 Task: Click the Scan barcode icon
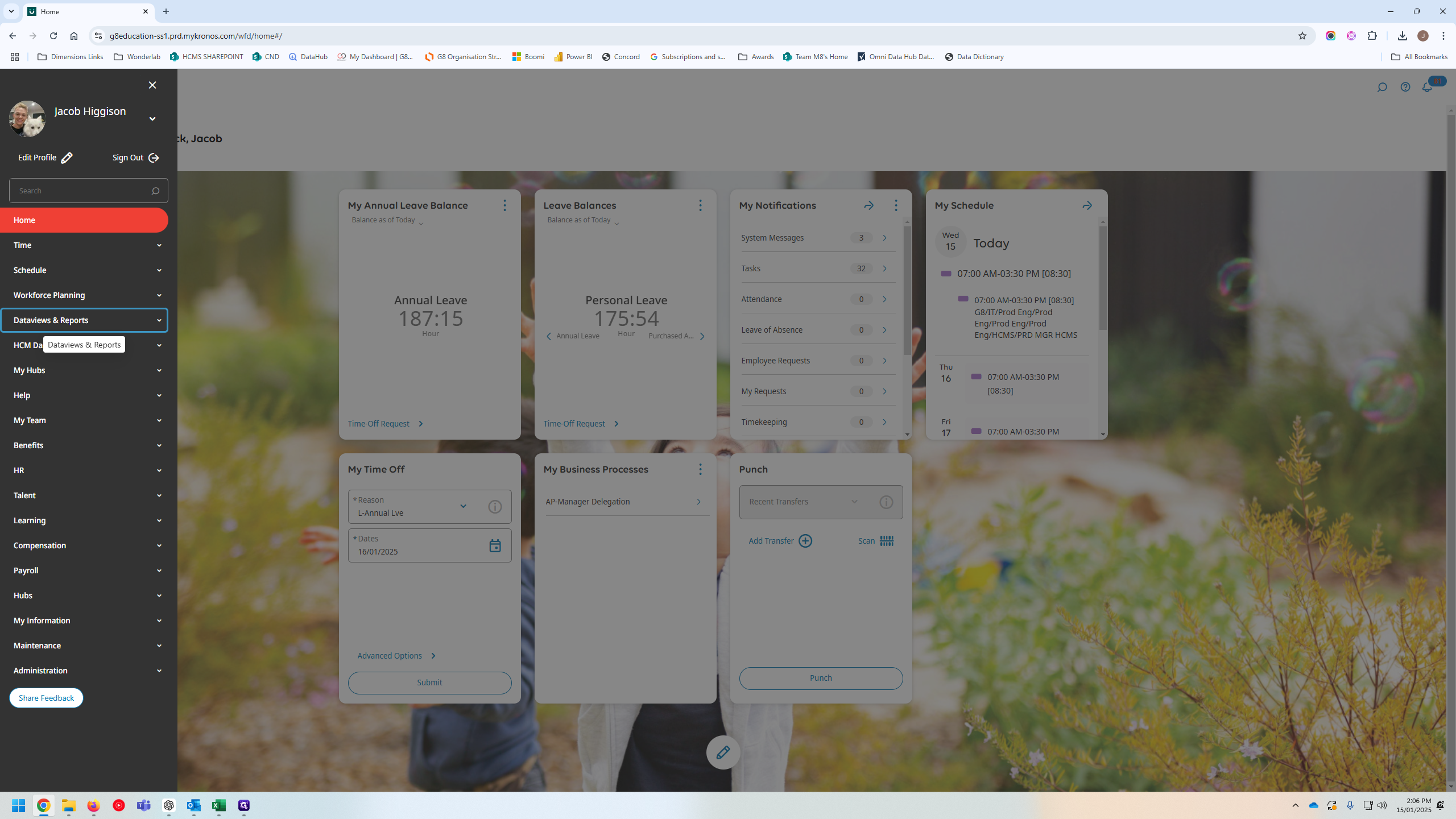tap(886, 541)
